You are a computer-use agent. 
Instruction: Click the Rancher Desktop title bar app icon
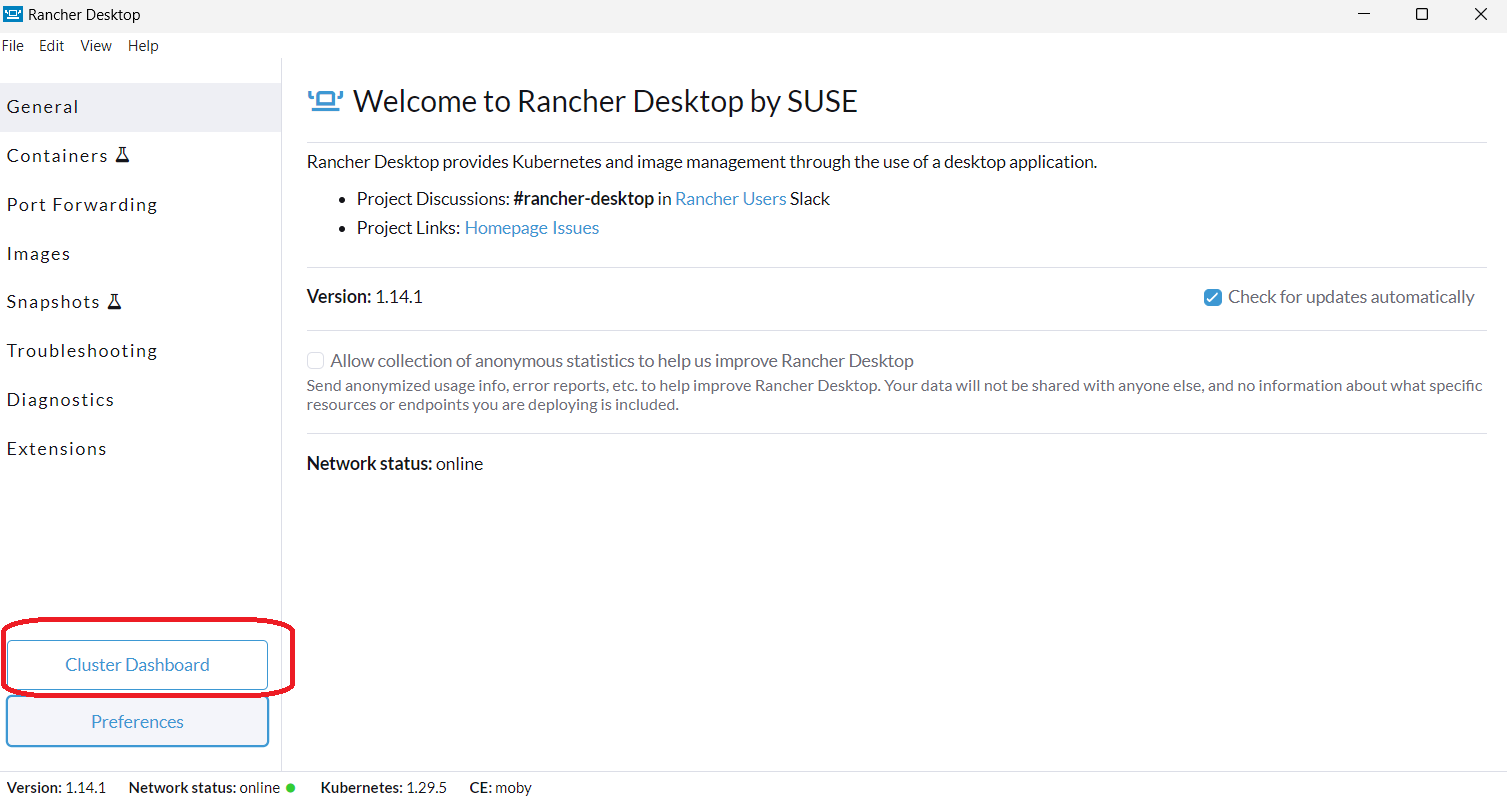click(13, 15)
